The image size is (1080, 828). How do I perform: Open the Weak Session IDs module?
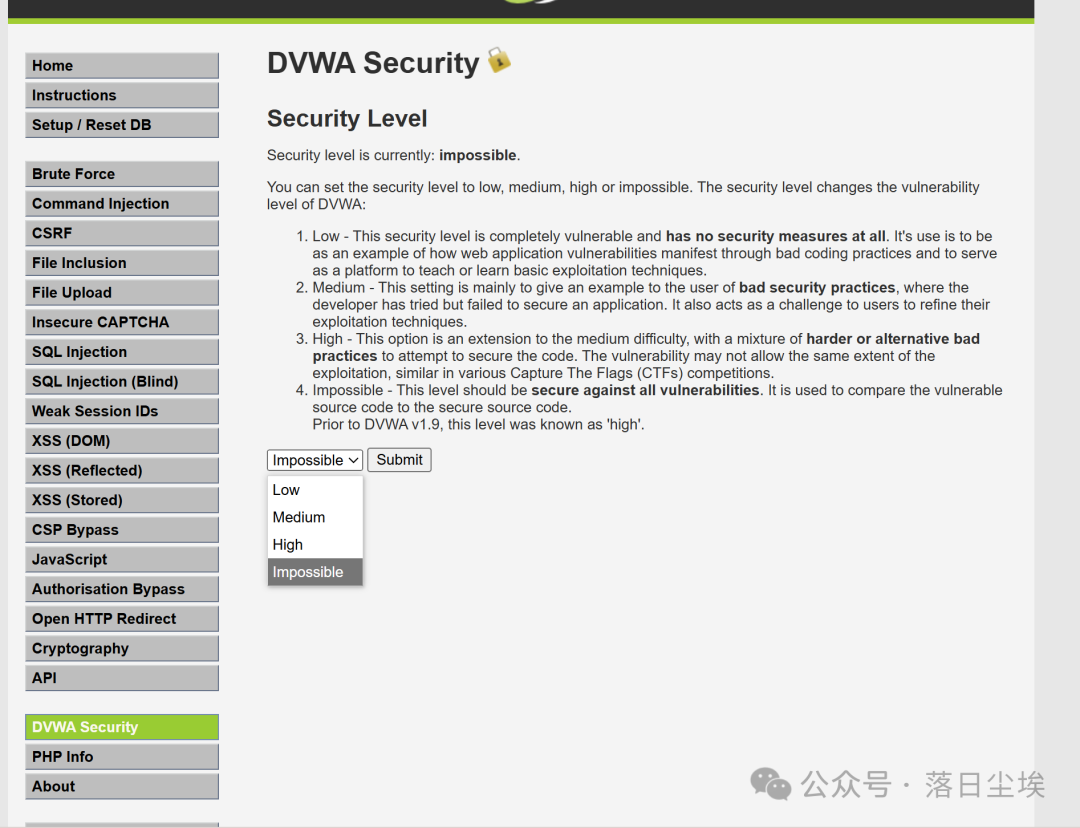[122, 411]
